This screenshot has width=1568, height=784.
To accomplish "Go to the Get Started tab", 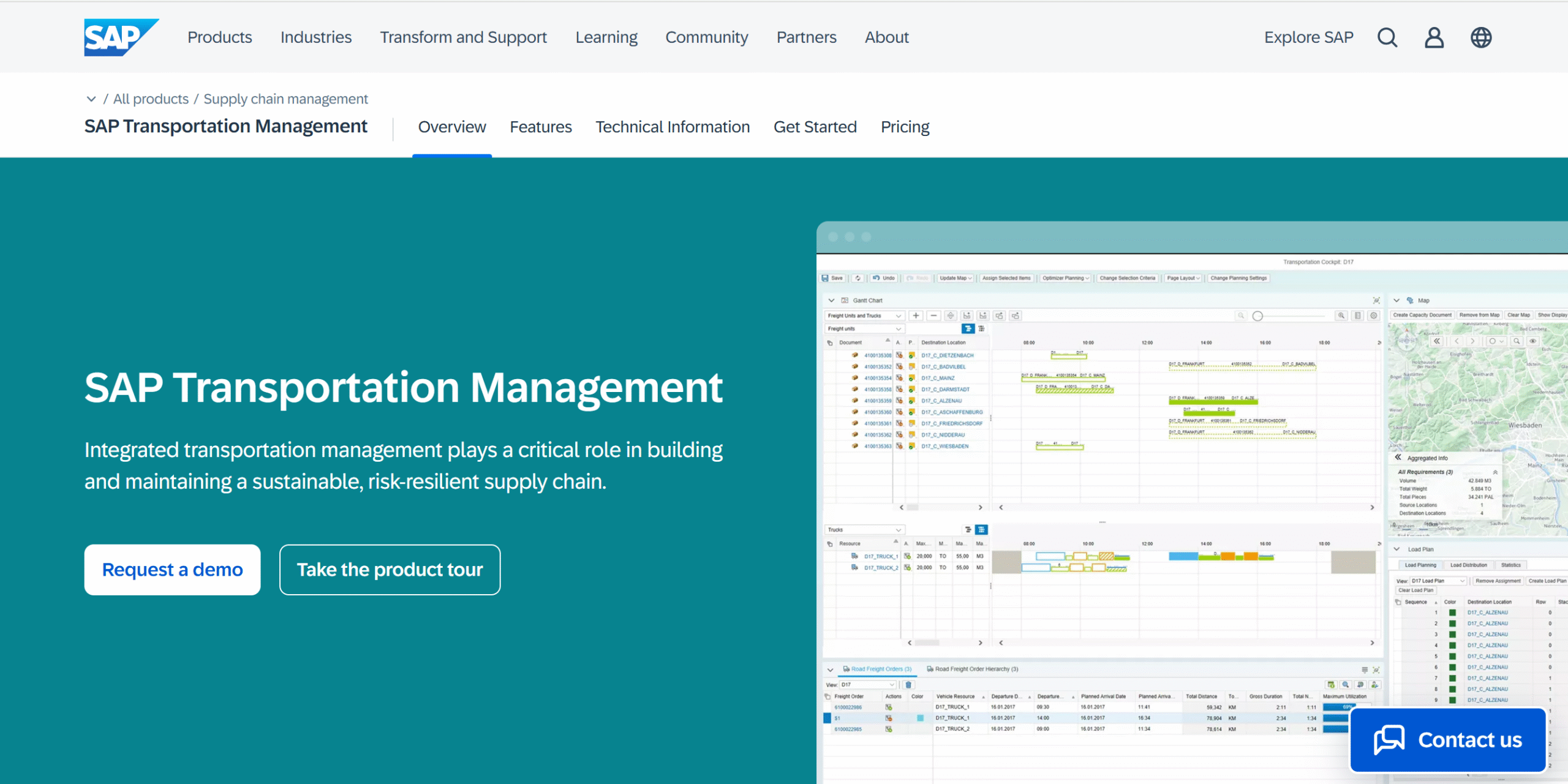I will click(815, 127).
